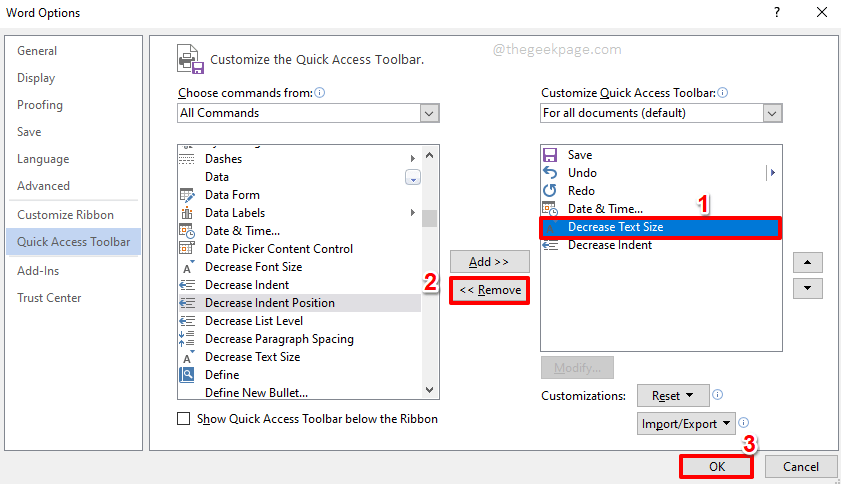841x484 pixels.
Task: Select the Undo arrow icon
Action: tap(548, 173)
